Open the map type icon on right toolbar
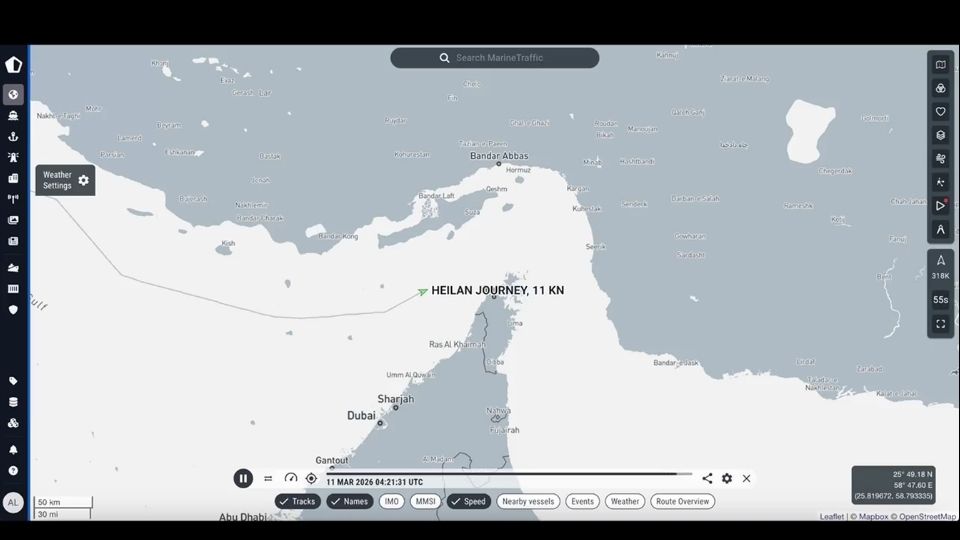Viewport: 960px width, 540px height. [x=940, y=65]
